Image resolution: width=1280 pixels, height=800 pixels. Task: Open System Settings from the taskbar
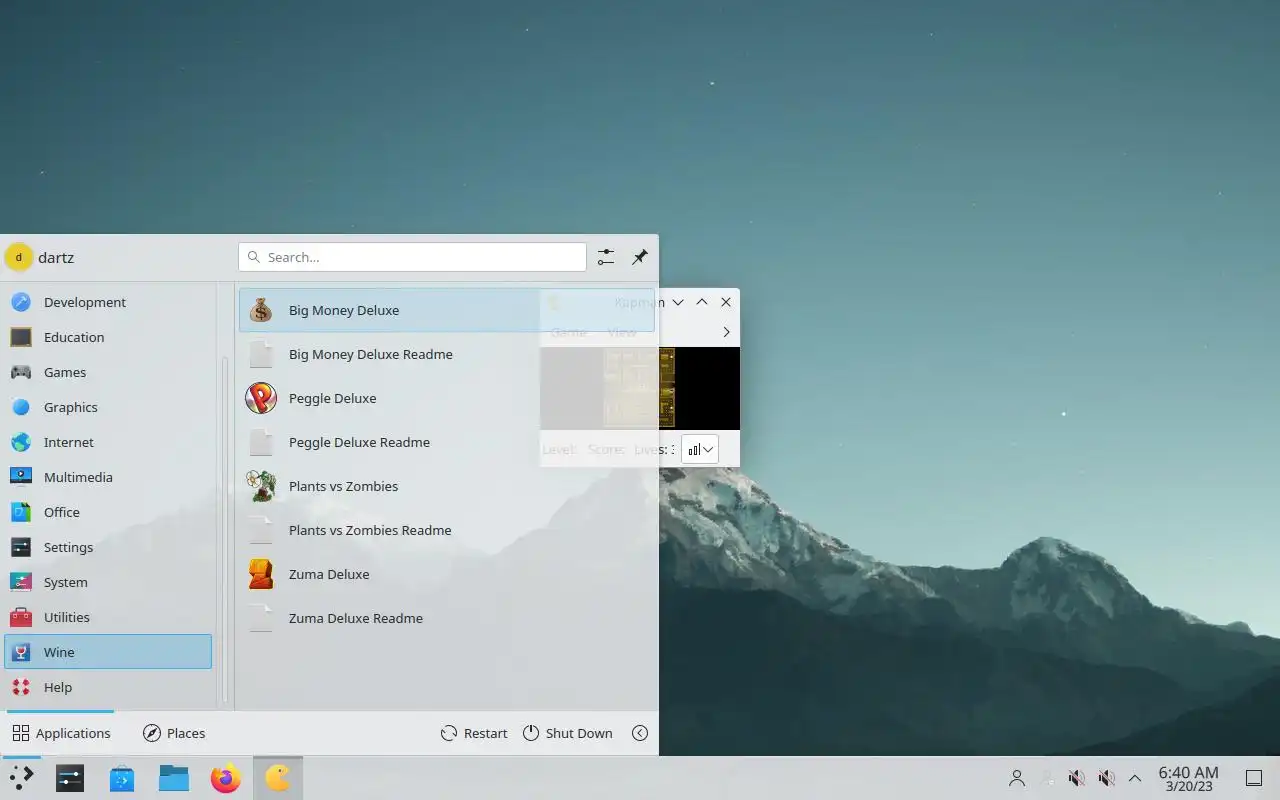coord(70,778)
